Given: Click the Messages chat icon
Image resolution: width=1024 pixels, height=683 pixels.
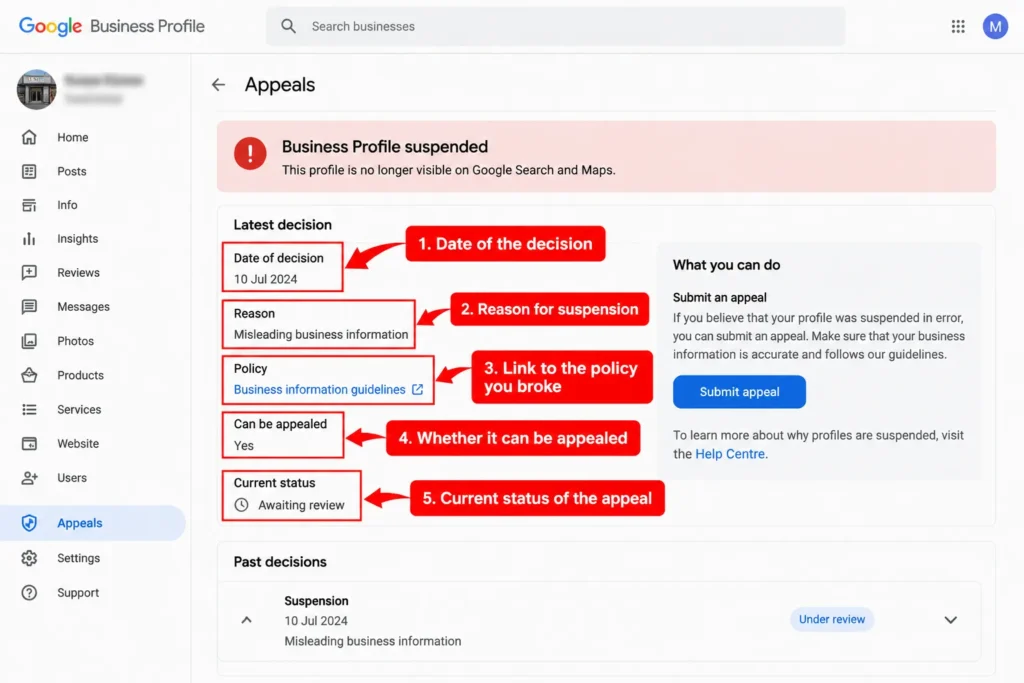Looking at the screenshot, I should pyautogui.click(x=29, y=307).
